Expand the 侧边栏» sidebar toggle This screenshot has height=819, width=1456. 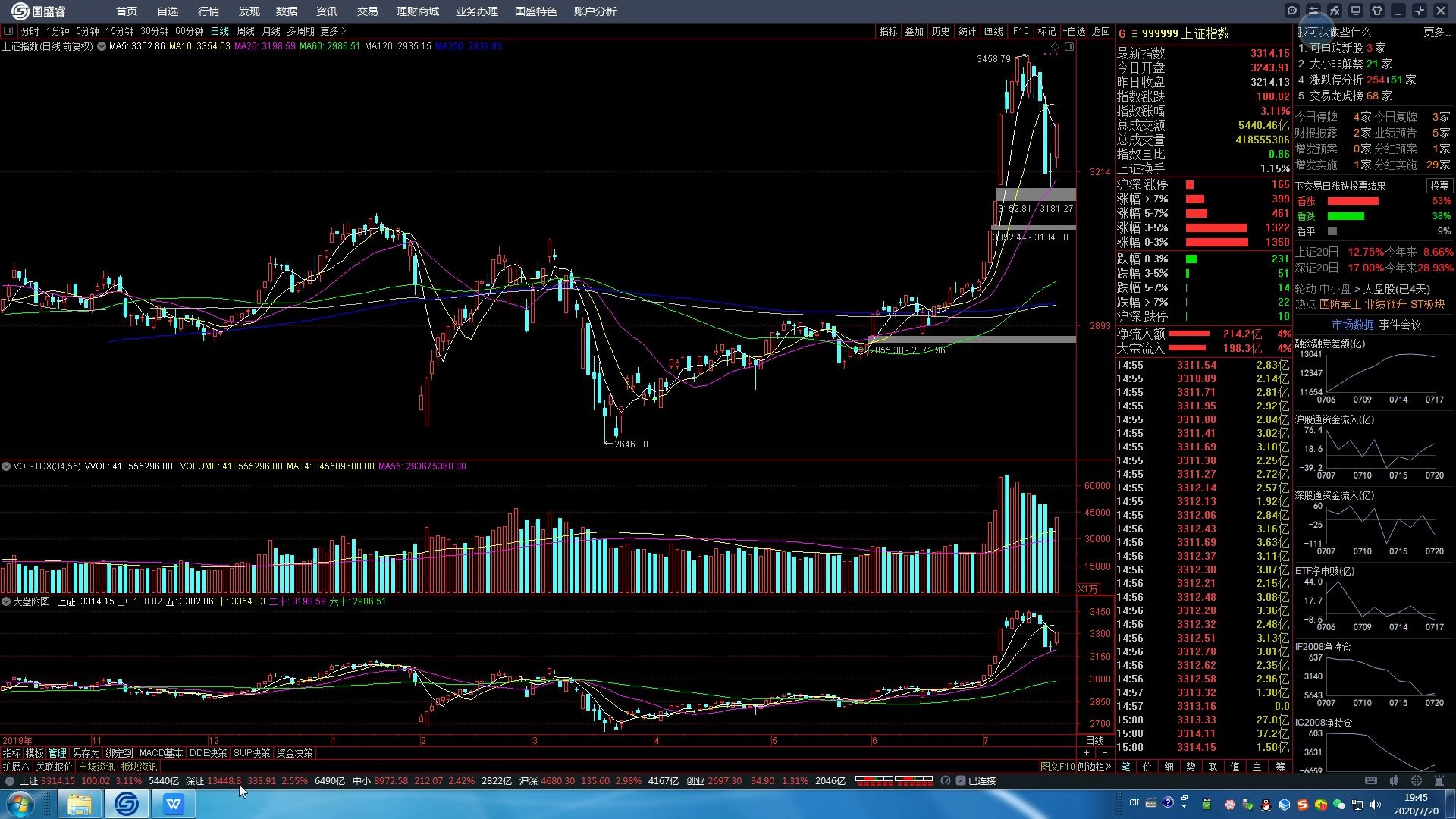click(x=1094, y=767)
